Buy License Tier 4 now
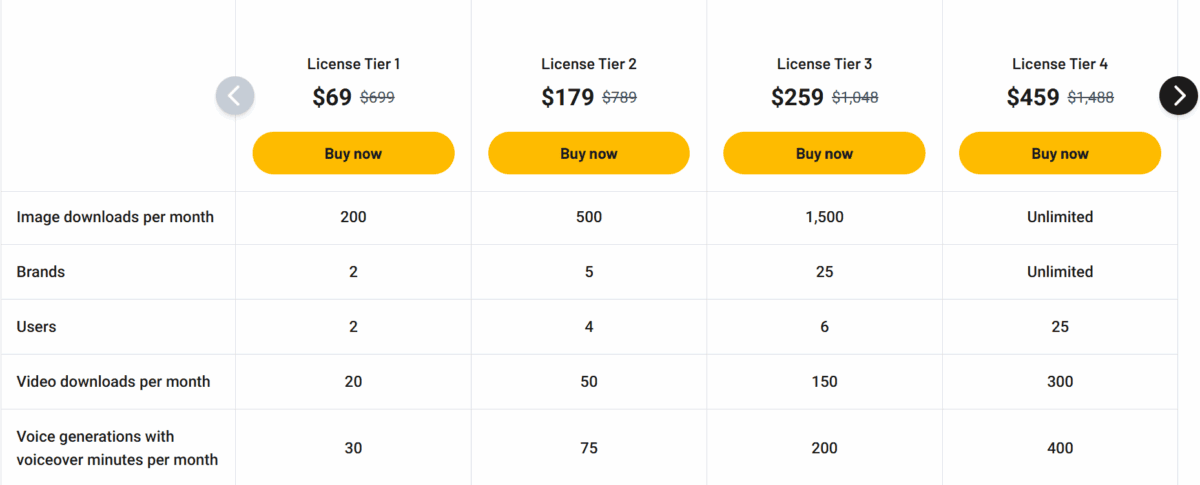This screenshot has height=485, width=1200. [x=1060, y=153]
